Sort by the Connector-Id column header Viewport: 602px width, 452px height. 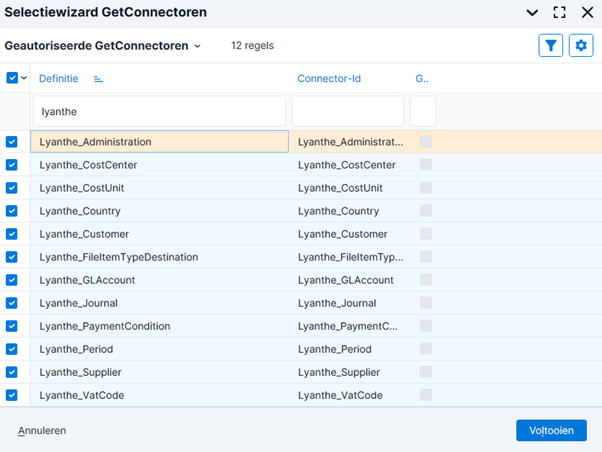[328, 78]
